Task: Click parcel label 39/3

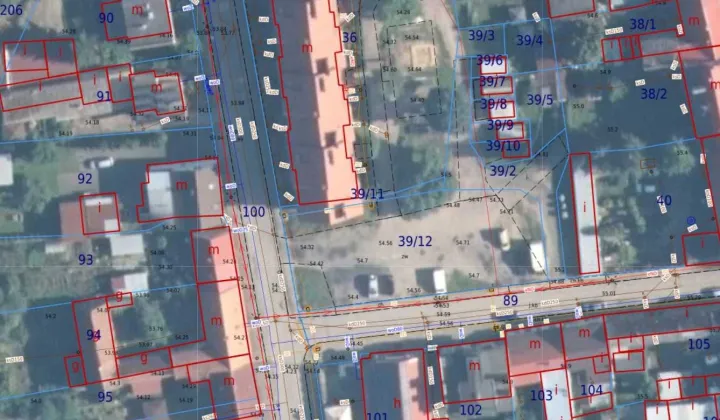Action: pos(482,35)
